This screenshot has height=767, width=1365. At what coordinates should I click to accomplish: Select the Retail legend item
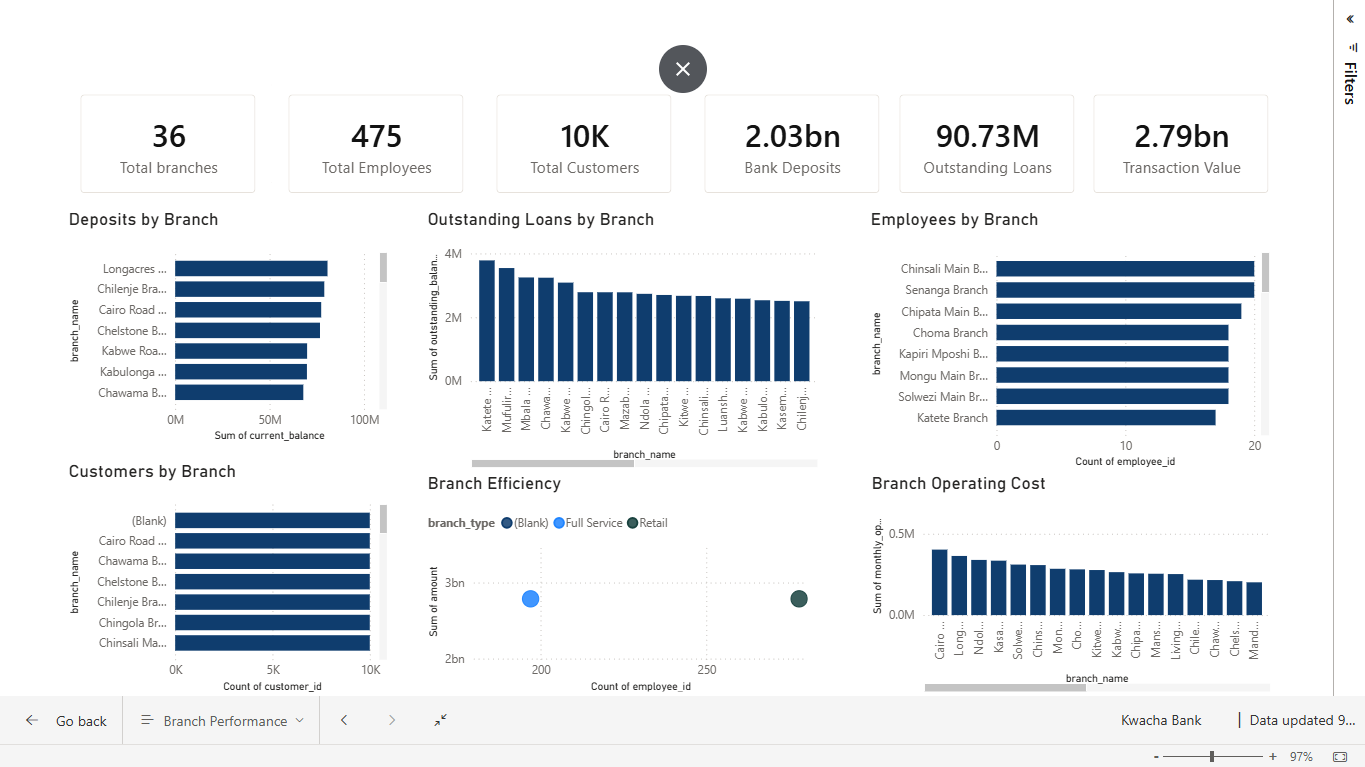coord(647,523)
